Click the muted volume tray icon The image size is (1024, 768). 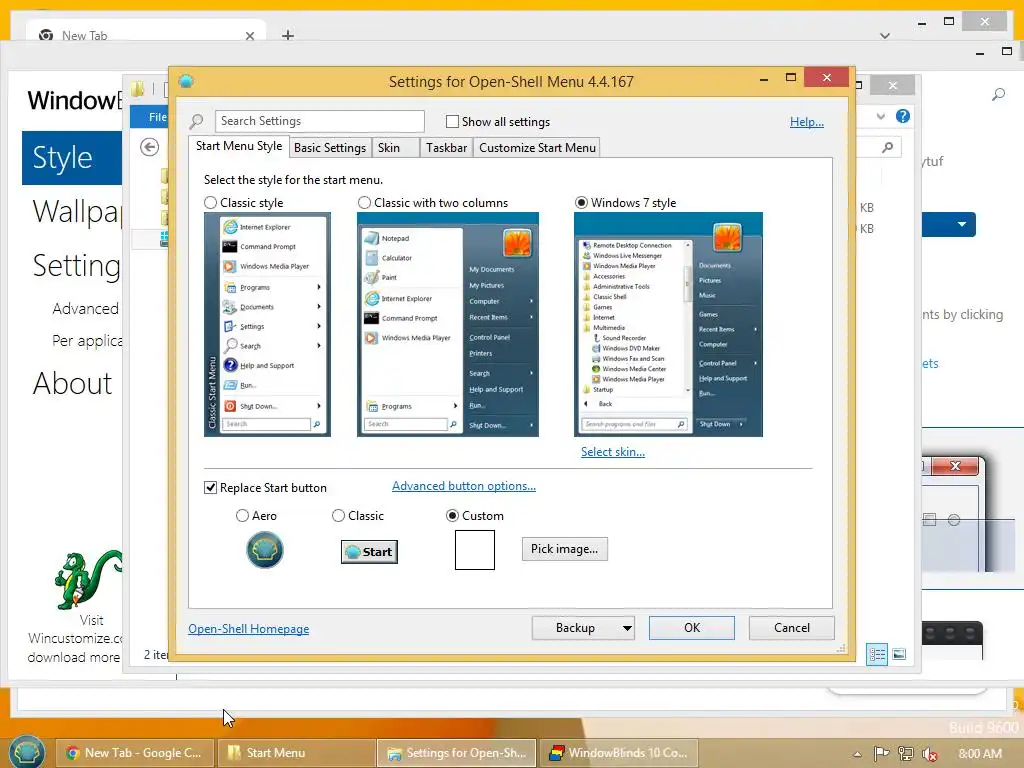[930, 754]
